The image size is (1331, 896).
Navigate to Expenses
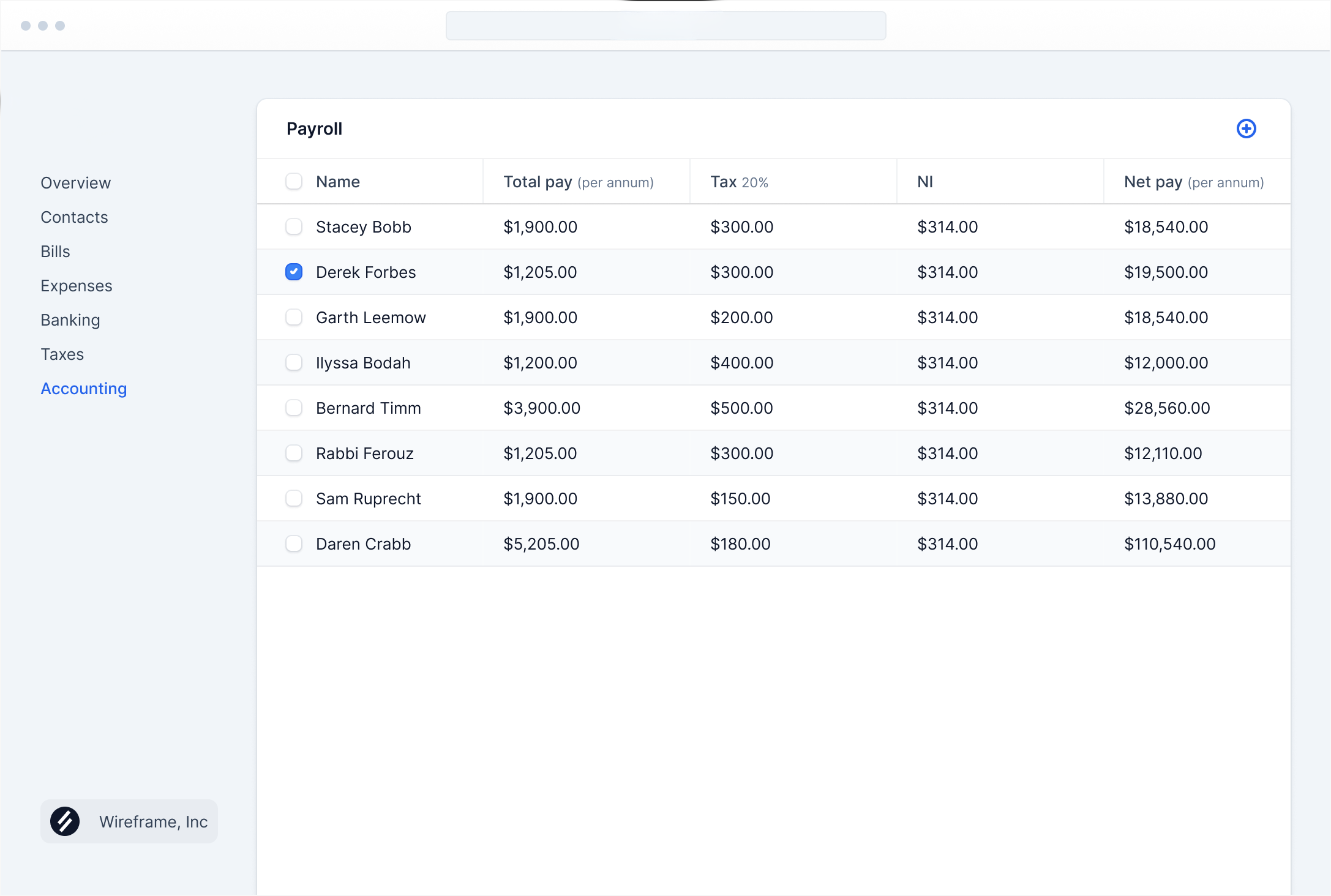pyautogui.click(x=77, y=286)
